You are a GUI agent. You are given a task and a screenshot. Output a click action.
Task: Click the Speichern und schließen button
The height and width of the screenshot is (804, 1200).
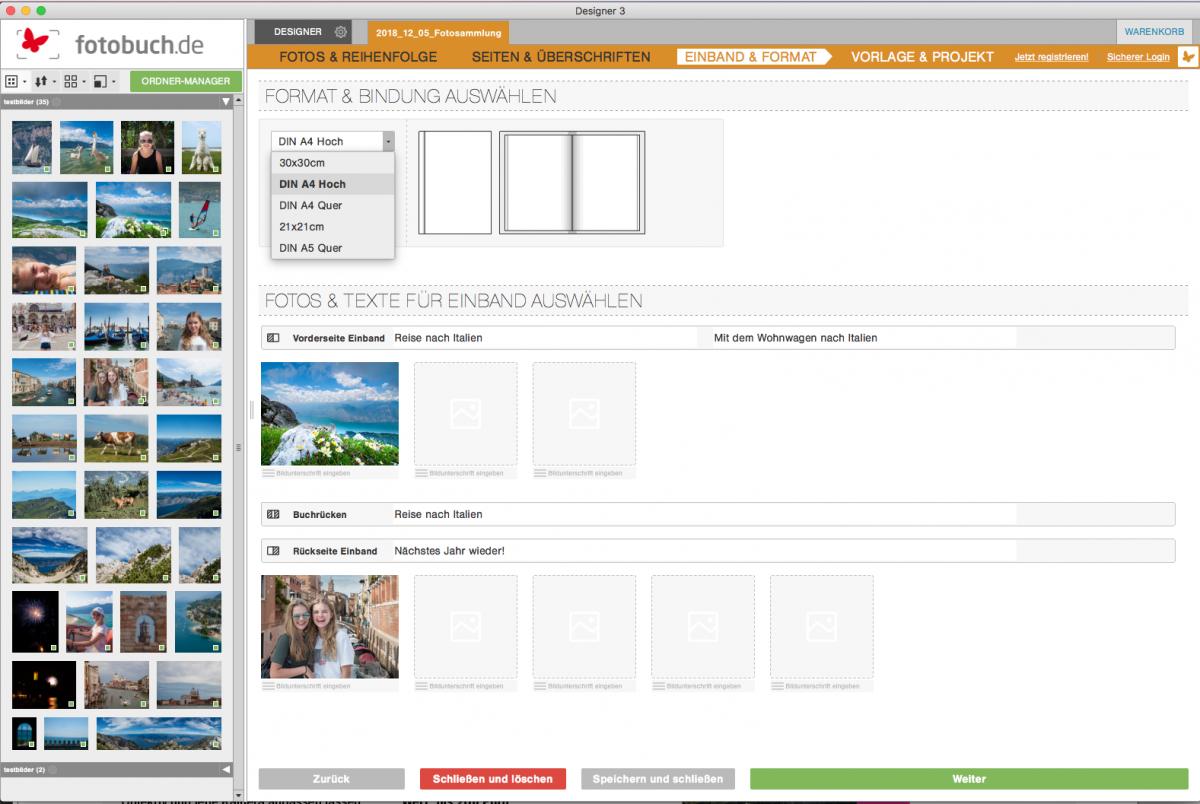(x=658, y=779)
